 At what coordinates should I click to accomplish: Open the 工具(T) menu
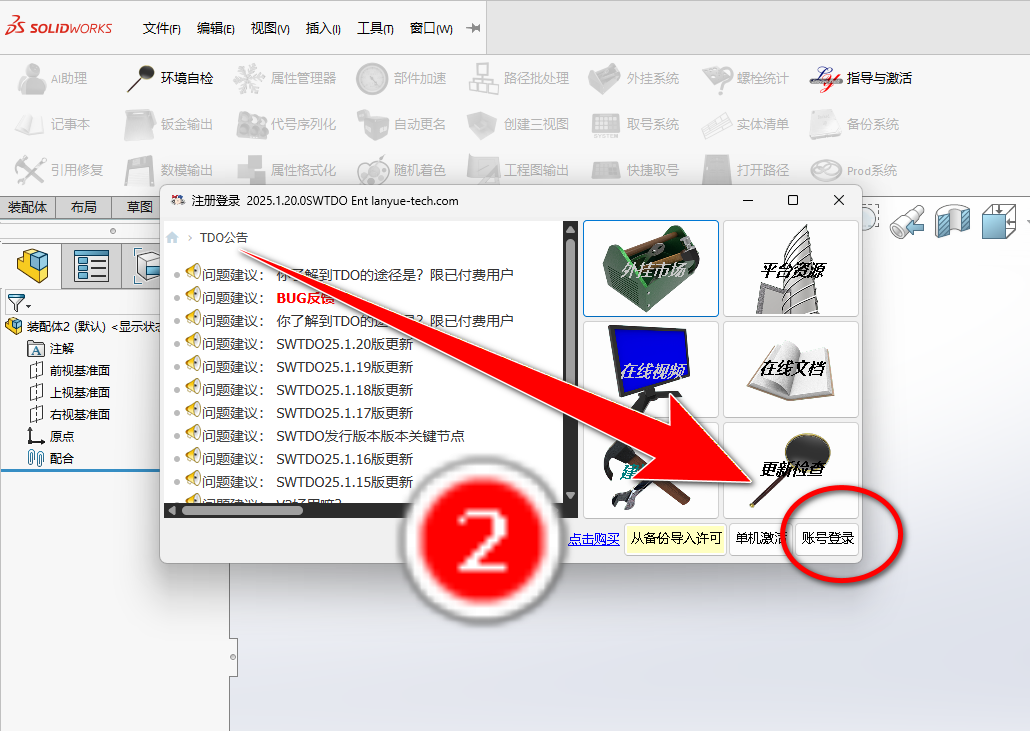(x=375, y=28)
